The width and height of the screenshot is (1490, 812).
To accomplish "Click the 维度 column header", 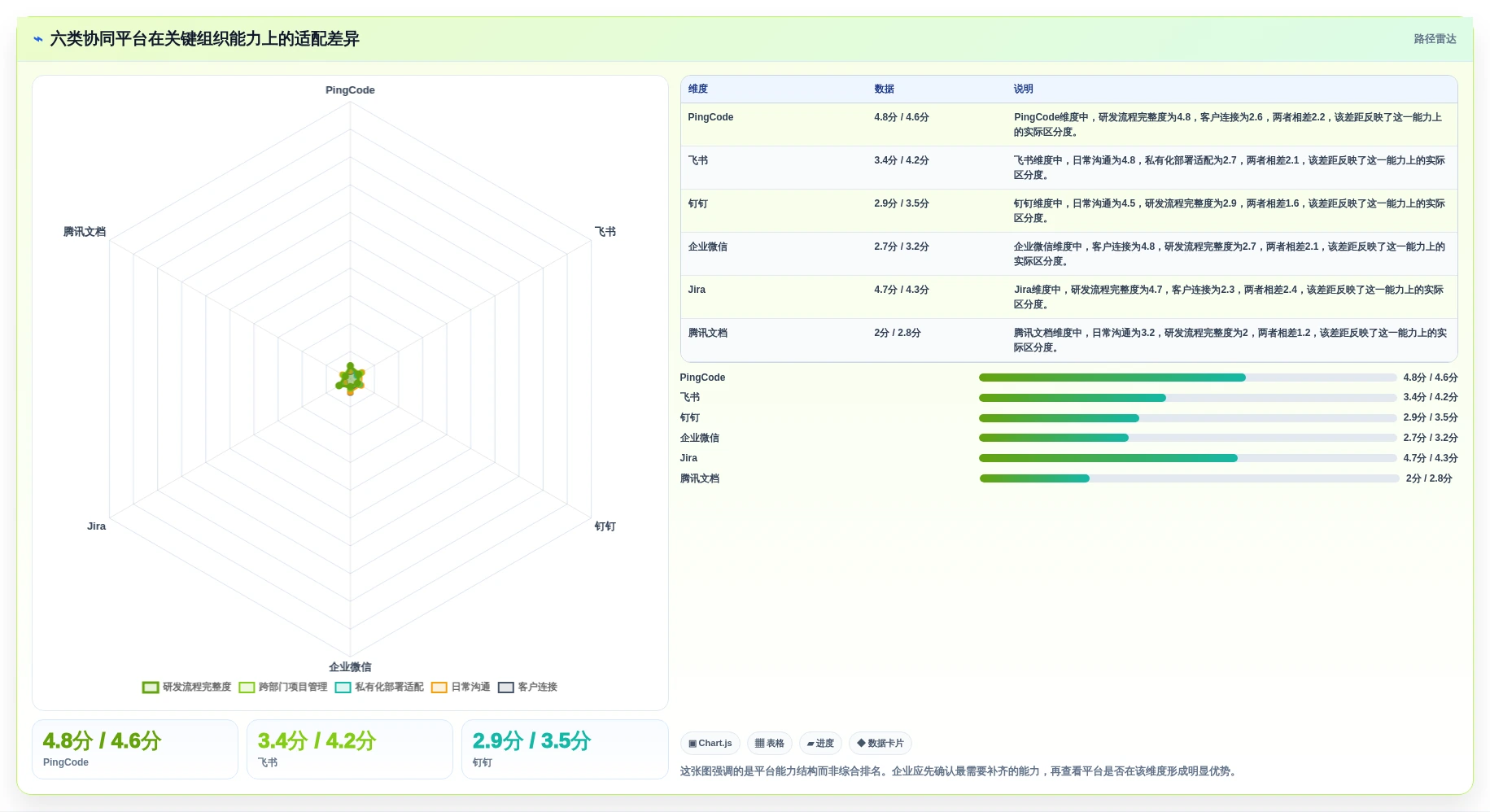I will (x=698, y=89).
